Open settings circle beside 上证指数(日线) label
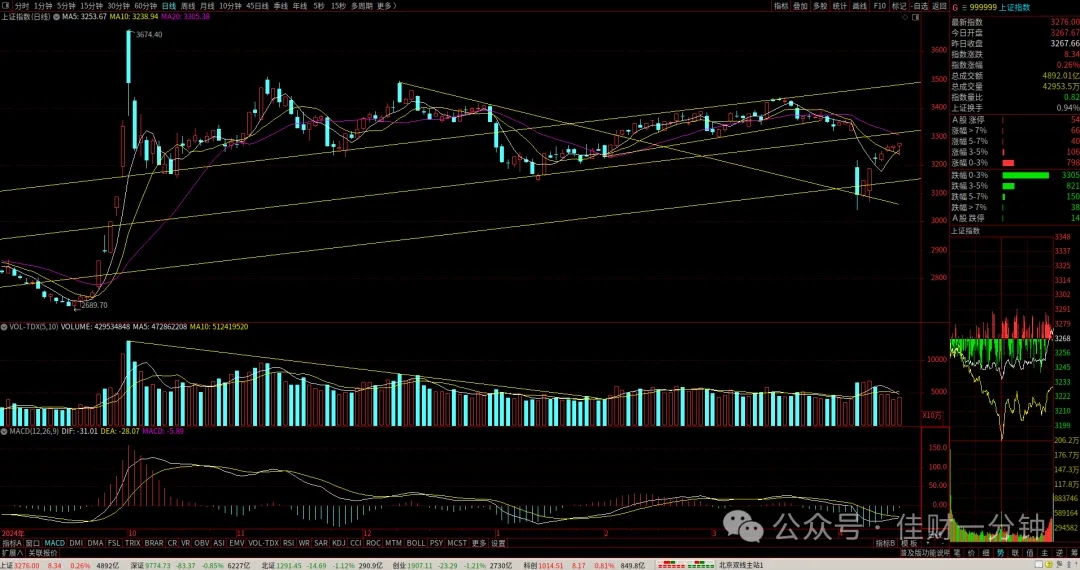Image resolution: width=1080 pixels, height=570 pixels. pos(56,17)
